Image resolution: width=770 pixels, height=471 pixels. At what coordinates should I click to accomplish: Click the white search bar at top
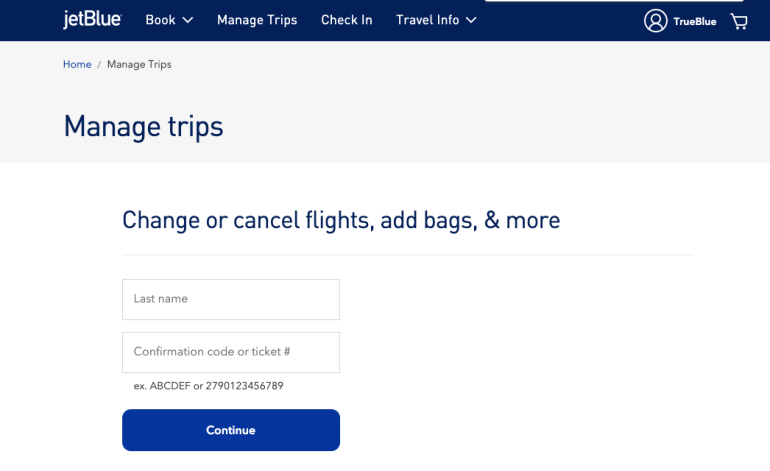click(612, 1)
